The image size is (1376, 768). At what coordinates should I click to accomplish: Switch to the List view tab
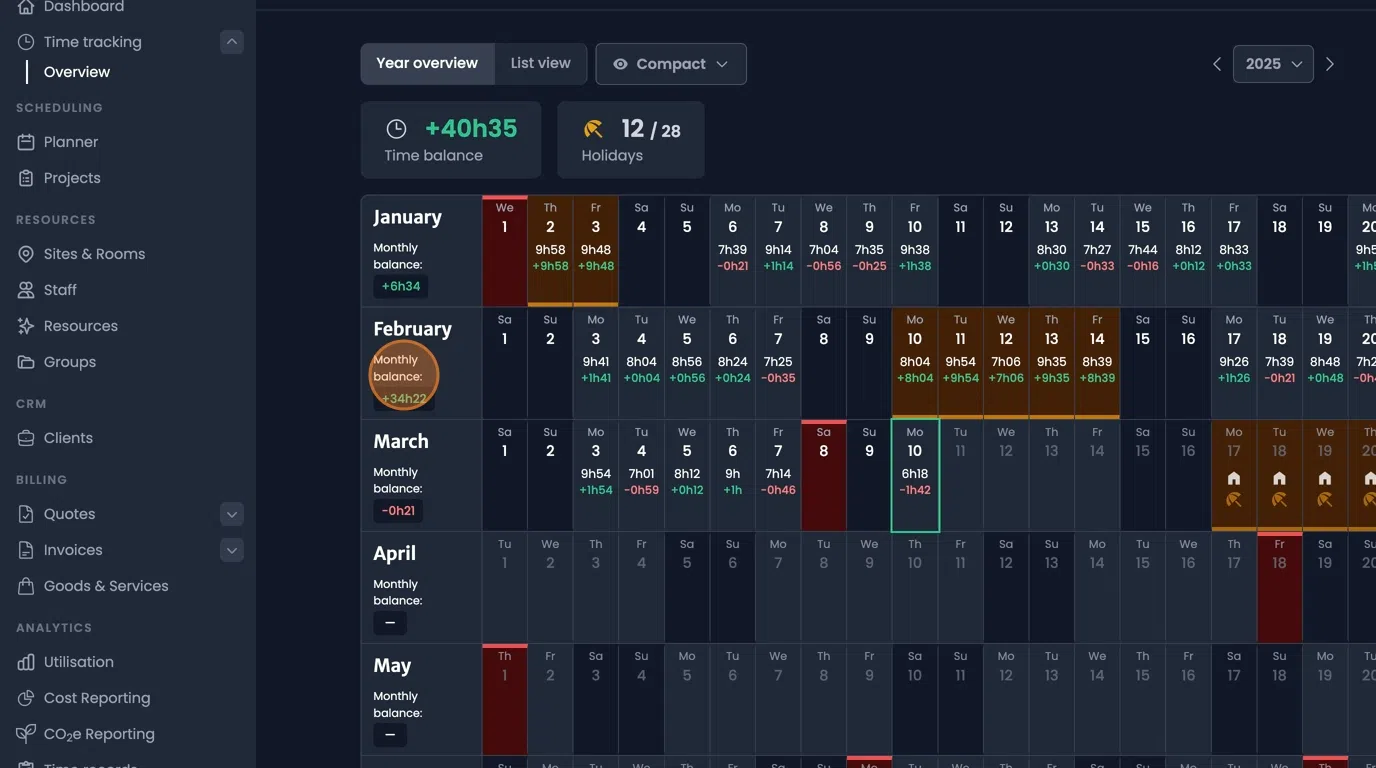pos(540,63)
